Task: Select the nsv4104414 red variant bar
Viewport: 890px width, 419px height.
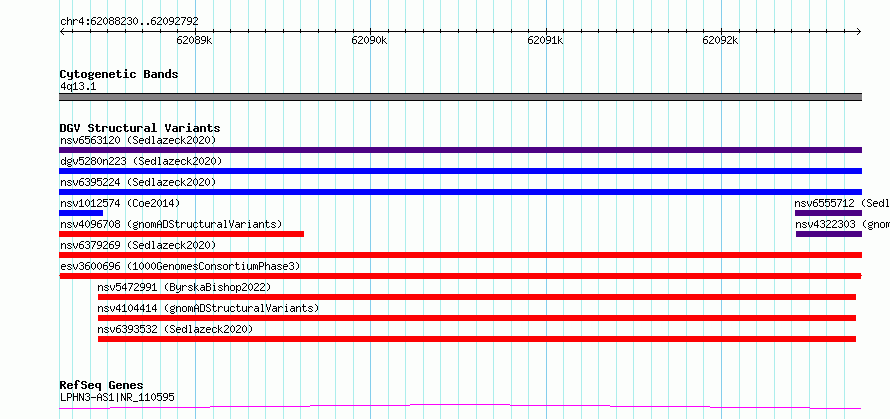Action: pos(477,318)
